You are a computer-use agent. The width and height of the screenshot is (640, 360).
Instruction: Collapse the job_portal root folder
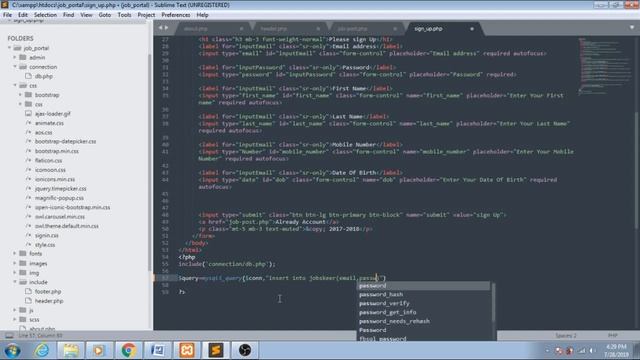9,48
